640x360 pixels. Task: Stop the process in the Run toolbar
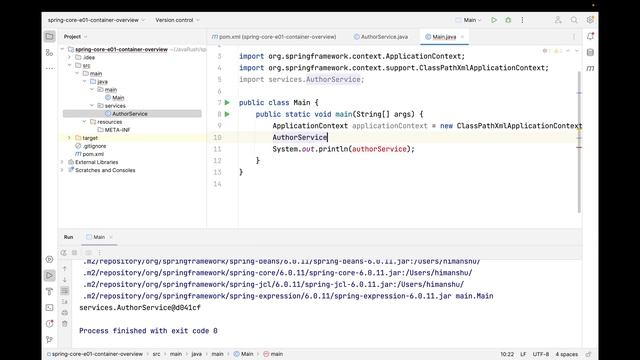click(74, 253)
